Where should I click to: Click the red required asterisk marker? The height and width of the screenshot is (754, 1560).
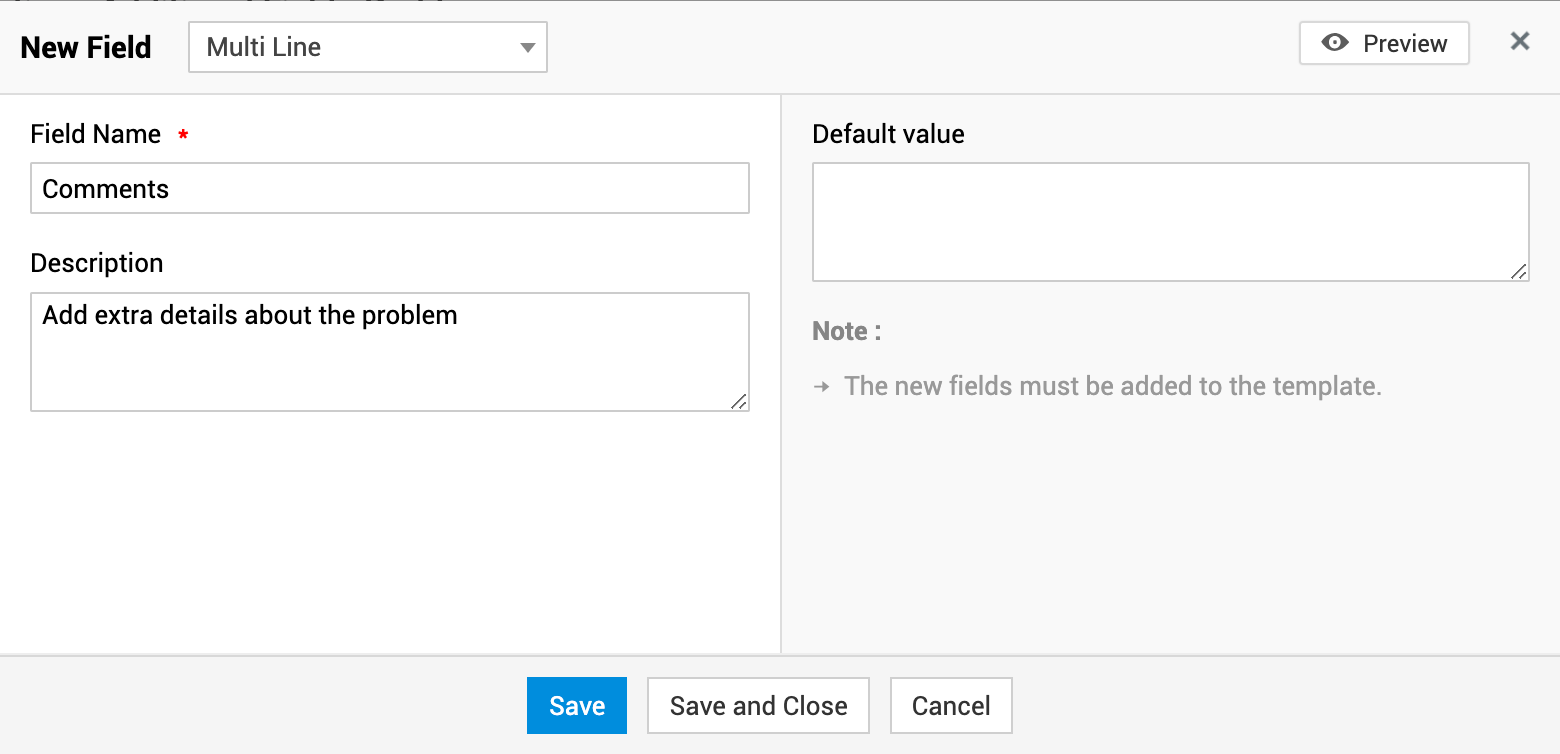click(183, 135)
